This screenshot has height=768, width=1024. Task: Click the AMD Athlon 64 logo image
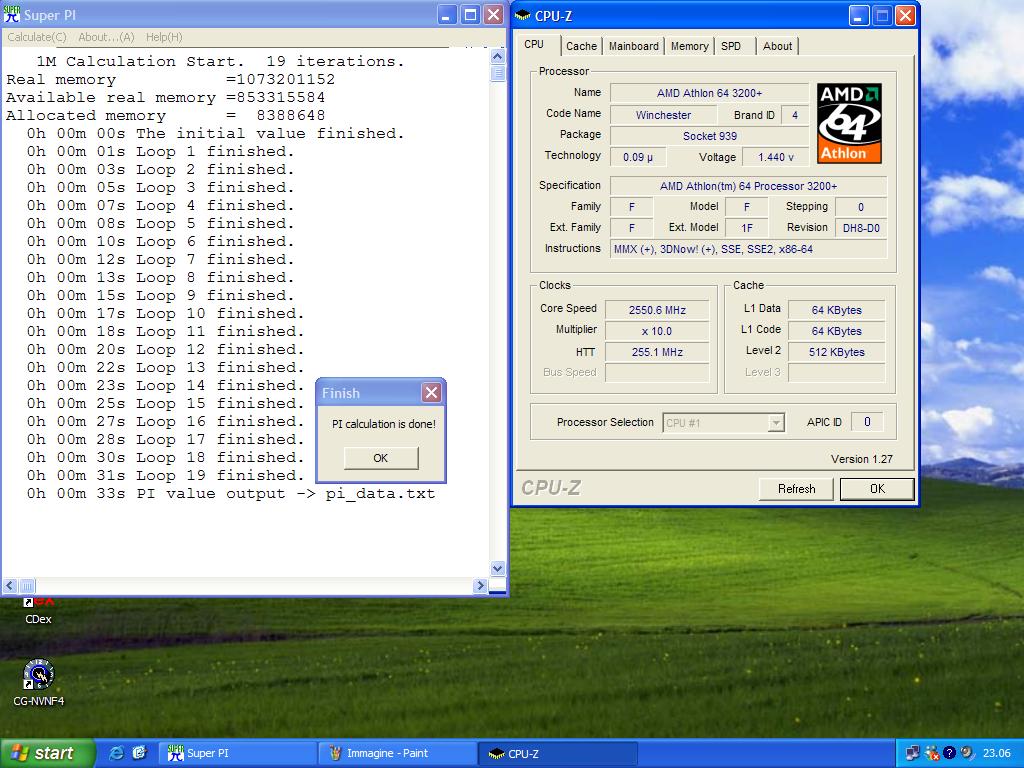(x=850, y=123)
